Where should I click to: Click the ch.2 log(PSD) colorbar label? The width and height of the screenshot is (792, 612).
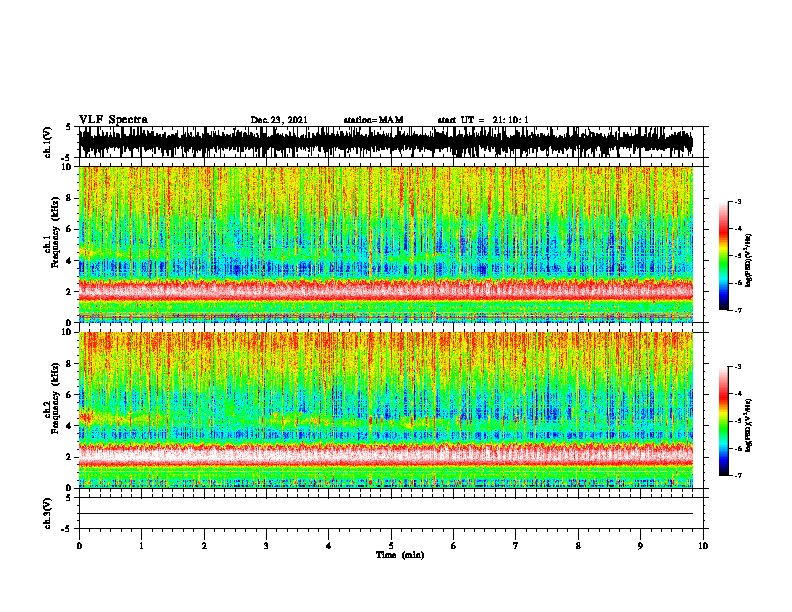click(749, 425)
